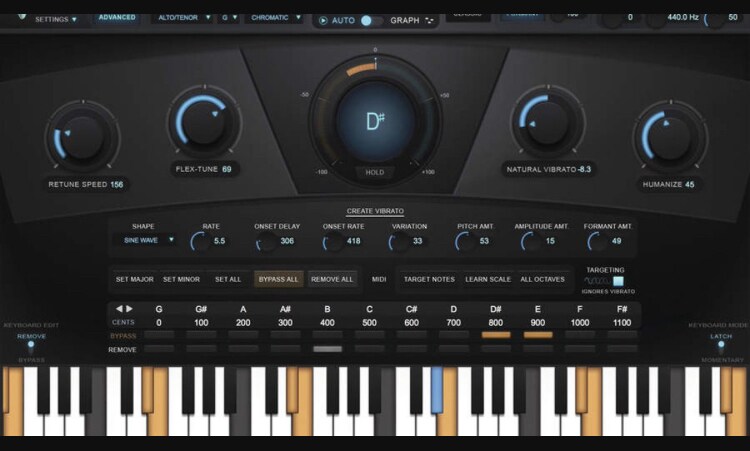Viewport: 750px width, 451px height.
Task: Click the Natural Vibrato value -8.3
Action: click(584, 169)
